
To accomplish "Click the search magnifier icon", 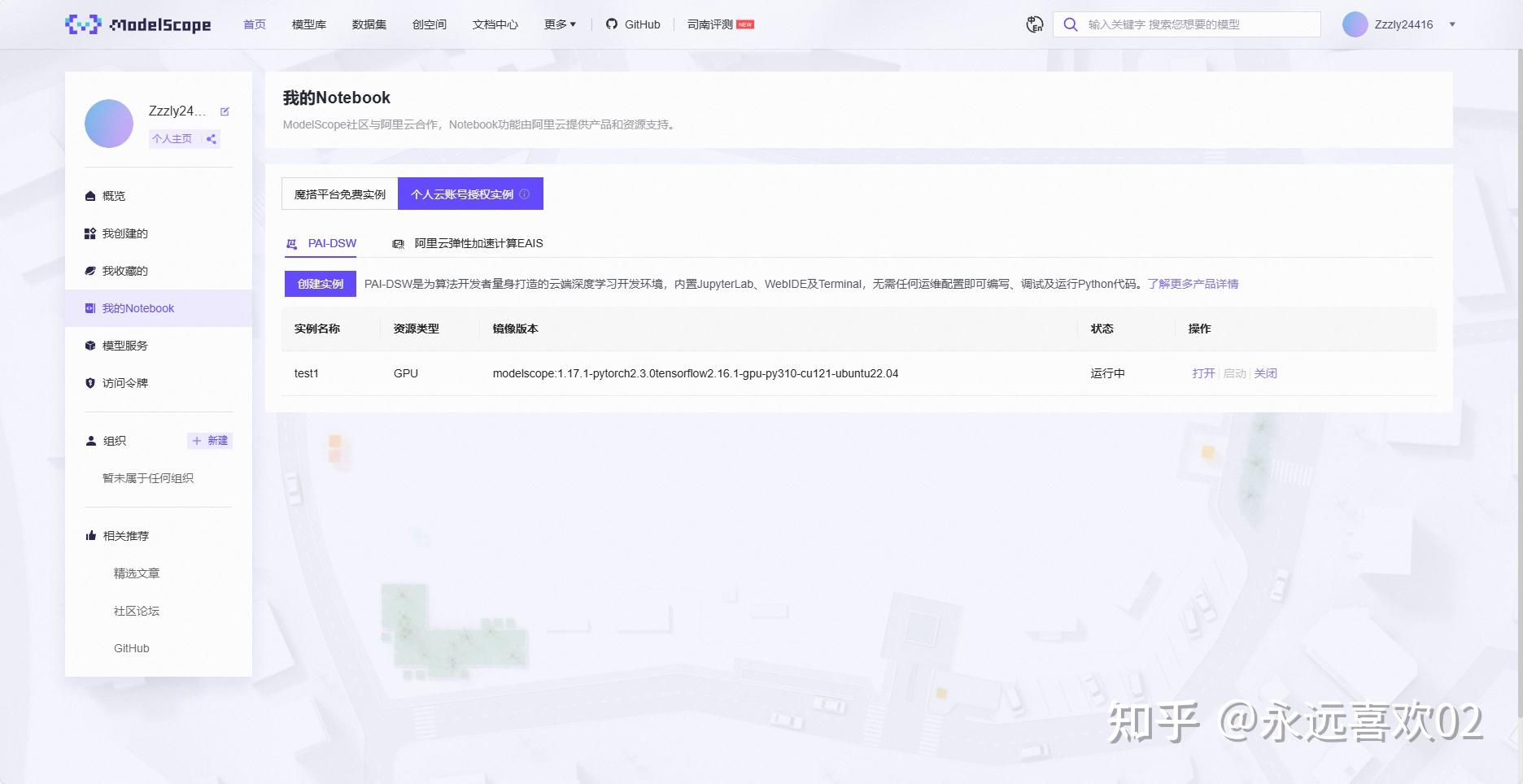I will click(1071, 24).
